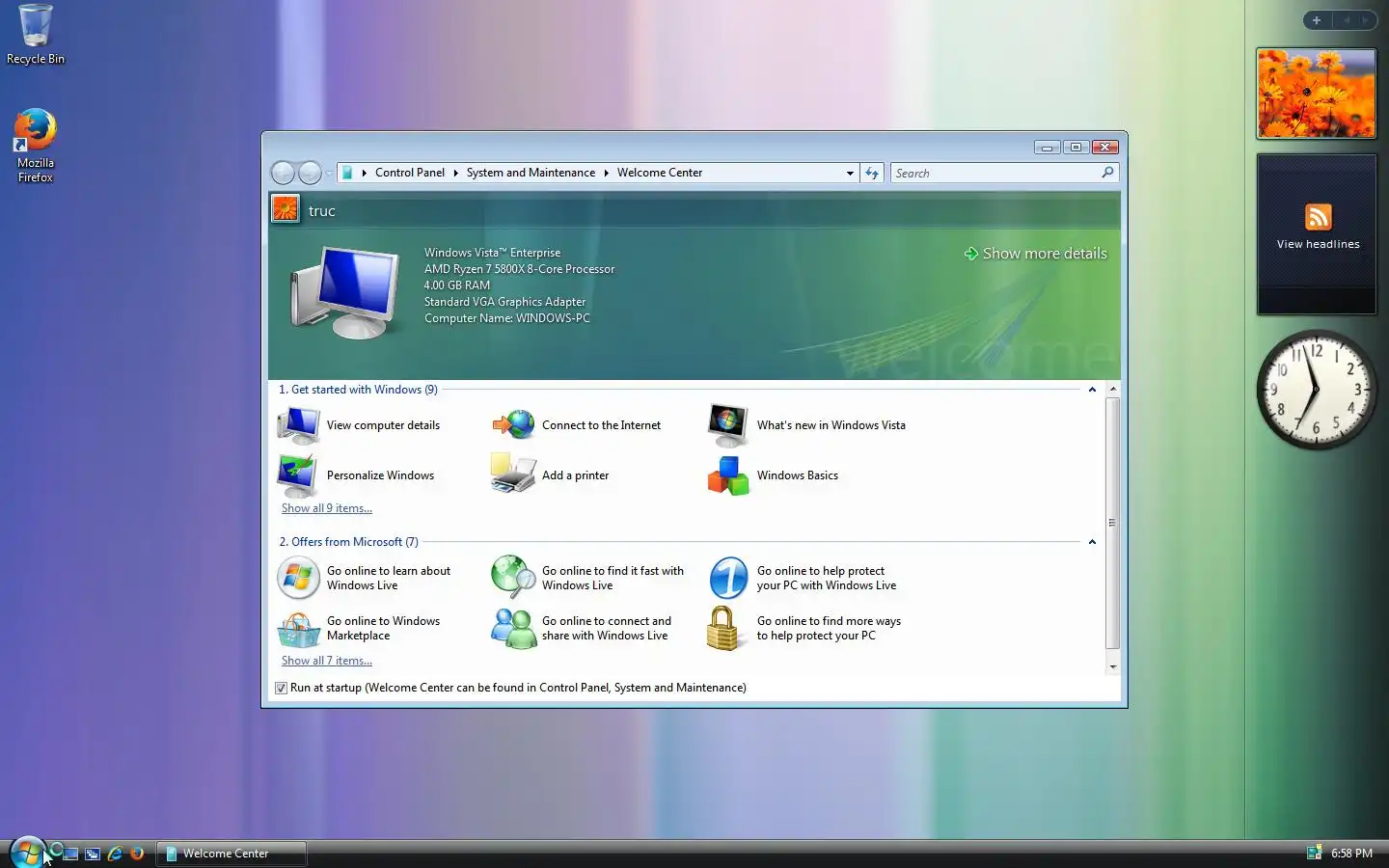Click Show desktop in Quick Launch
Viewport: 1389px width, 868px height.
[x=71, y=854]
